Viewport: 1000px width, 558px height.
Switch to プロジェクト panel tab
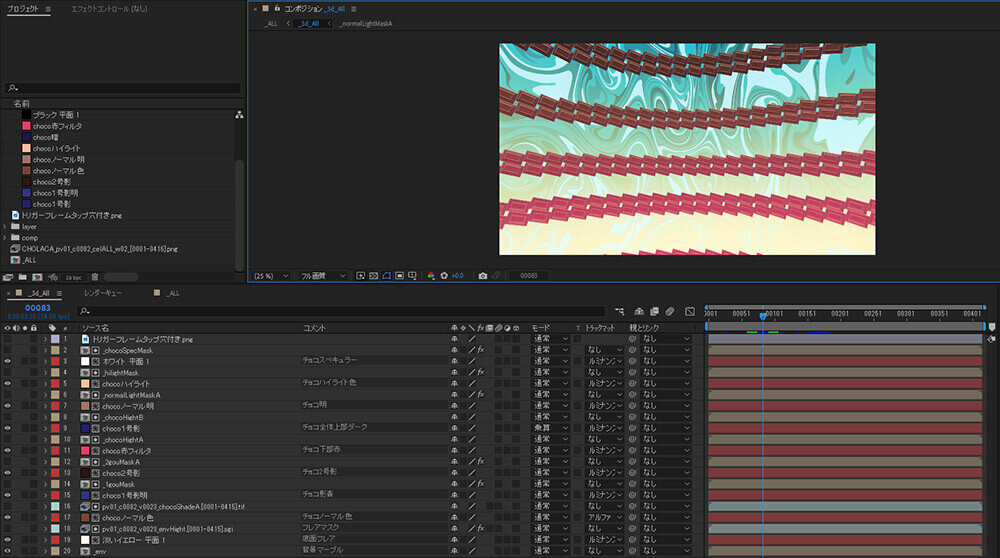(x=23, y=9)
